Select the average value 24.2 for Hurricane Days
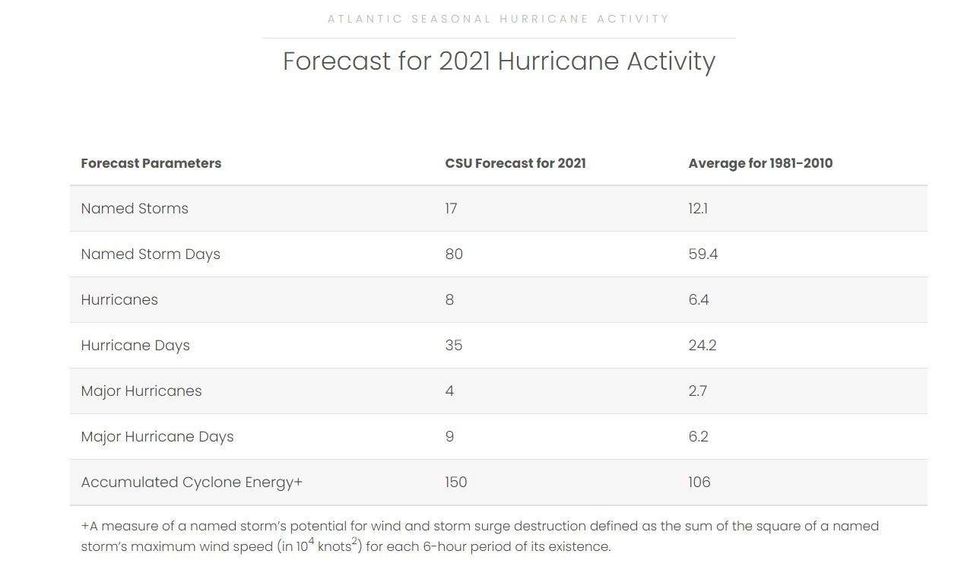Screen dimensions: 980x572 point(702,345)
